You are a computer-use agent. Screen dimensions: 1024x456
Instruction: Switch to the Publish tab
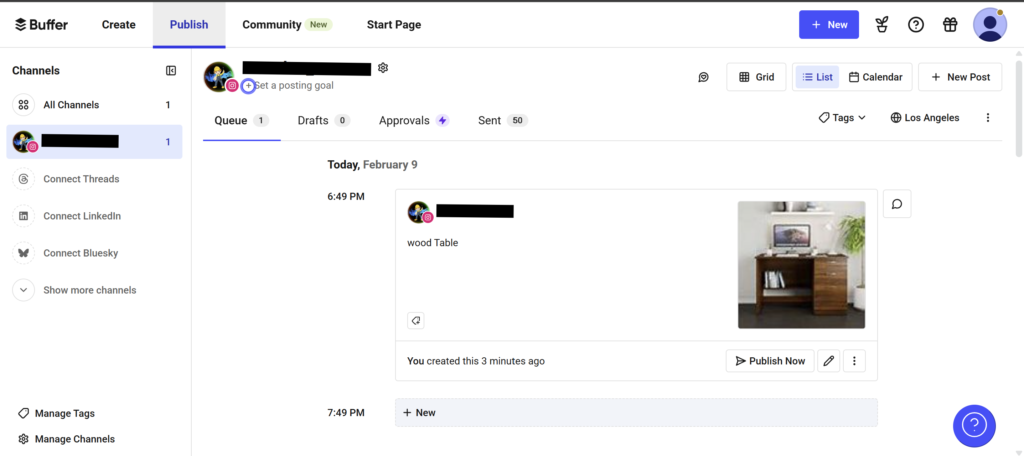[189, 25]
